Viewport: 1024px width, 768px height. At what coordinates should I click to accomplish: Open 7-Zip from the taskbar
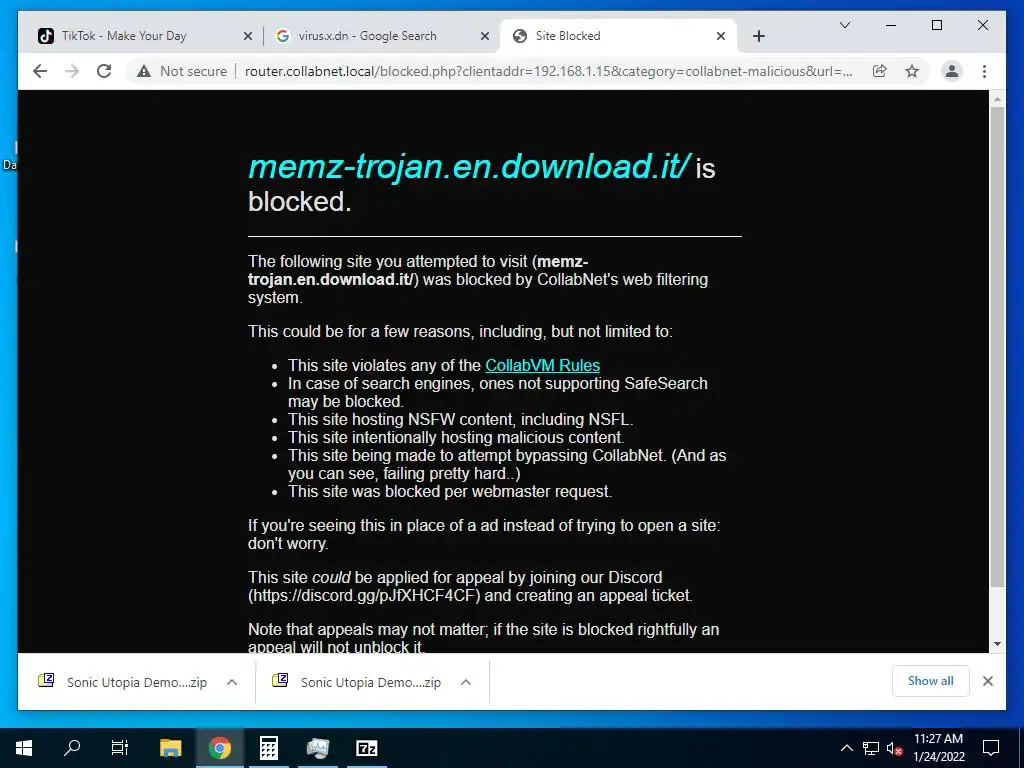366,748
